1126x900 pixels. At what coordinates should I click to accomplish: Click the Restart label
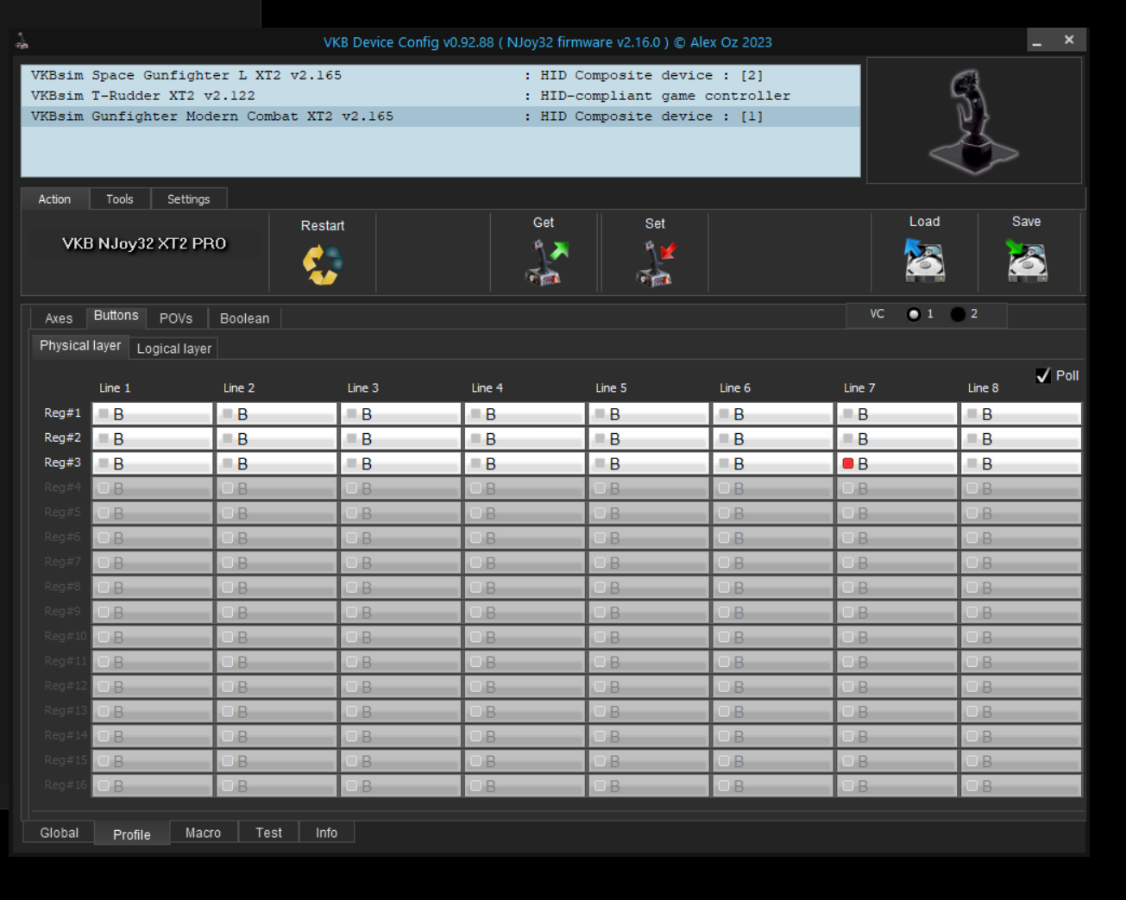[322, 226]
